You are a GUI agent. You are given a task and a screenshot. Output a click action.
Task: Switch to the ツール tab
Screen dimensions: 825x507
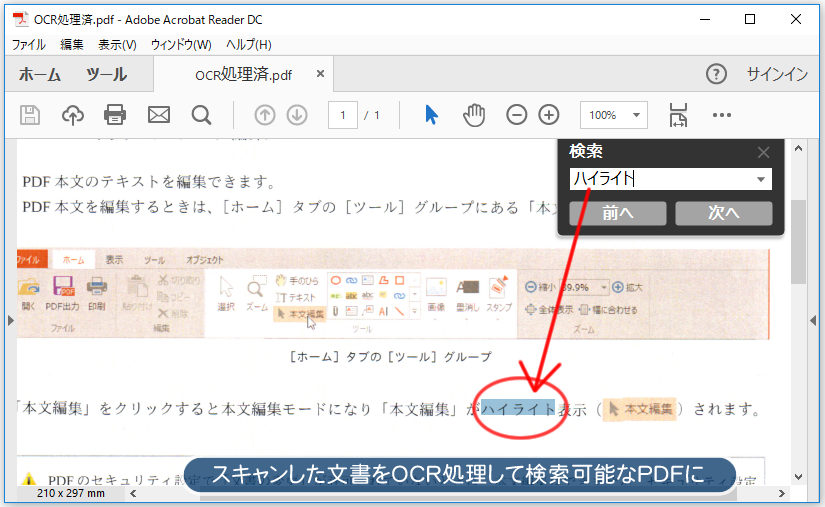coord(107,74)
